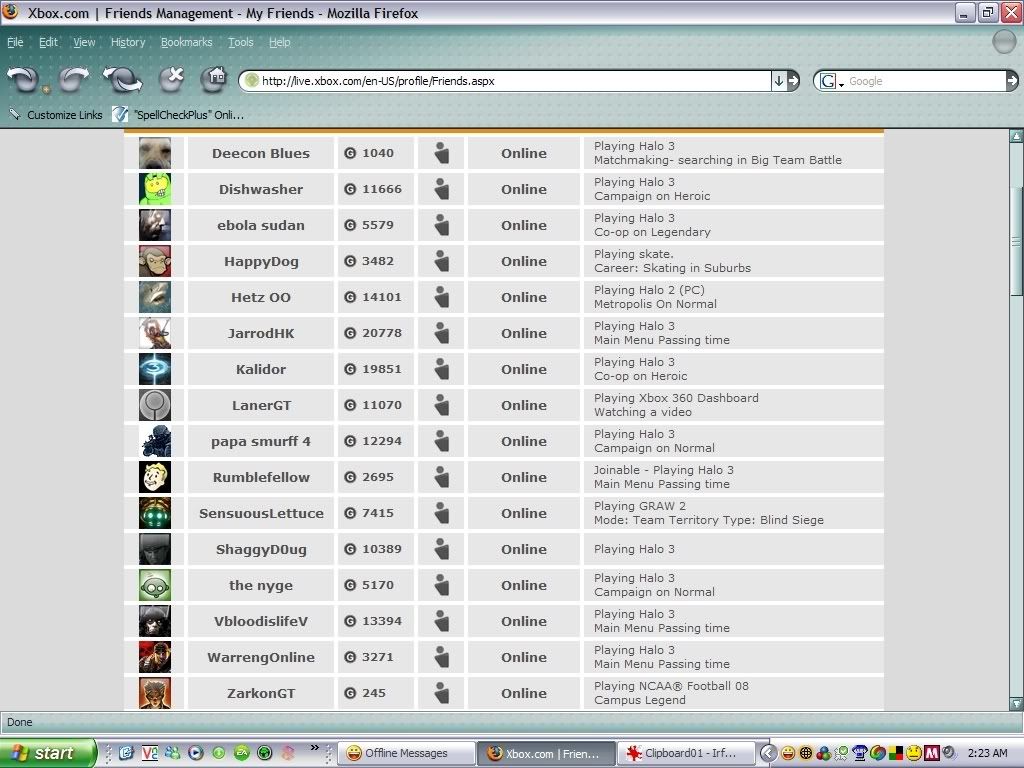Open the Customize Links bookmark

(x=56, y=115)
